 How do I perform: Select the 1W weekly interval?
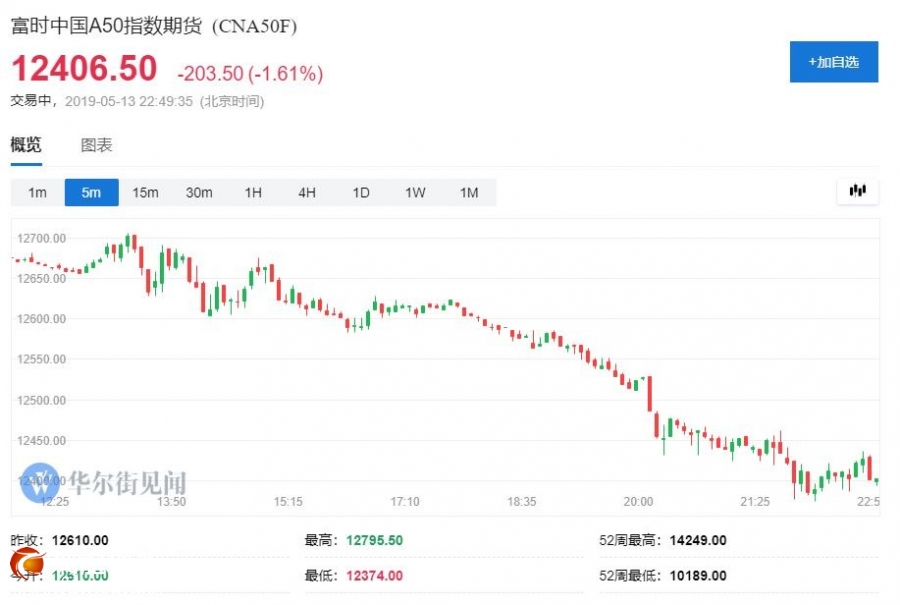(415, 192)
